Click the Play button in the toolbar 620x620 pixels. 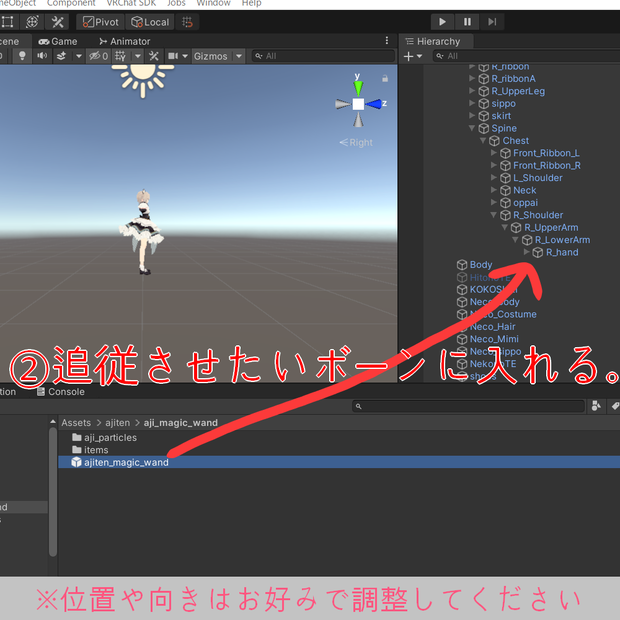442,22
